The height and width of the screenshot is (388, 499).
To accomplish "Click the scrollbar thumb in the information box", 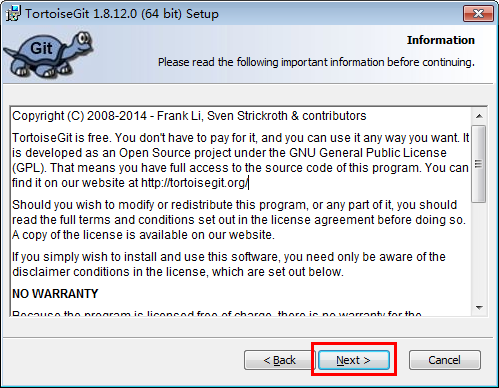I will [x=479, y=164].
